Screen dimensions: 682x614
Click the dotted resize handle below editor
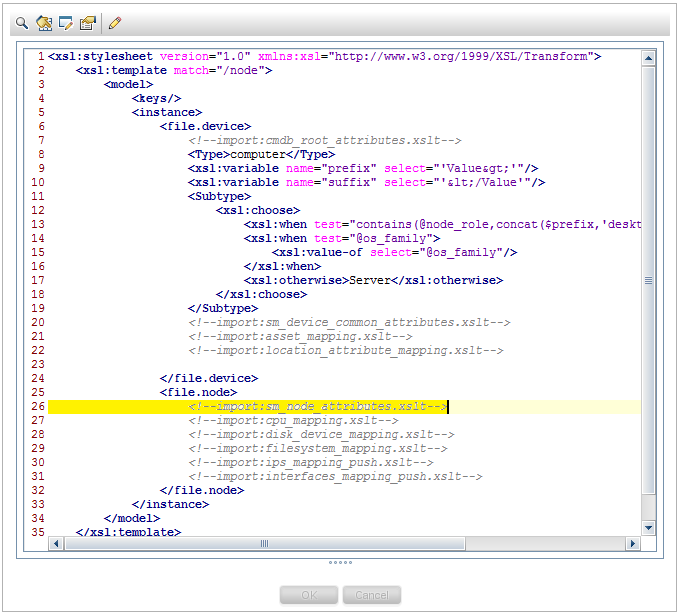click(340, 562)
